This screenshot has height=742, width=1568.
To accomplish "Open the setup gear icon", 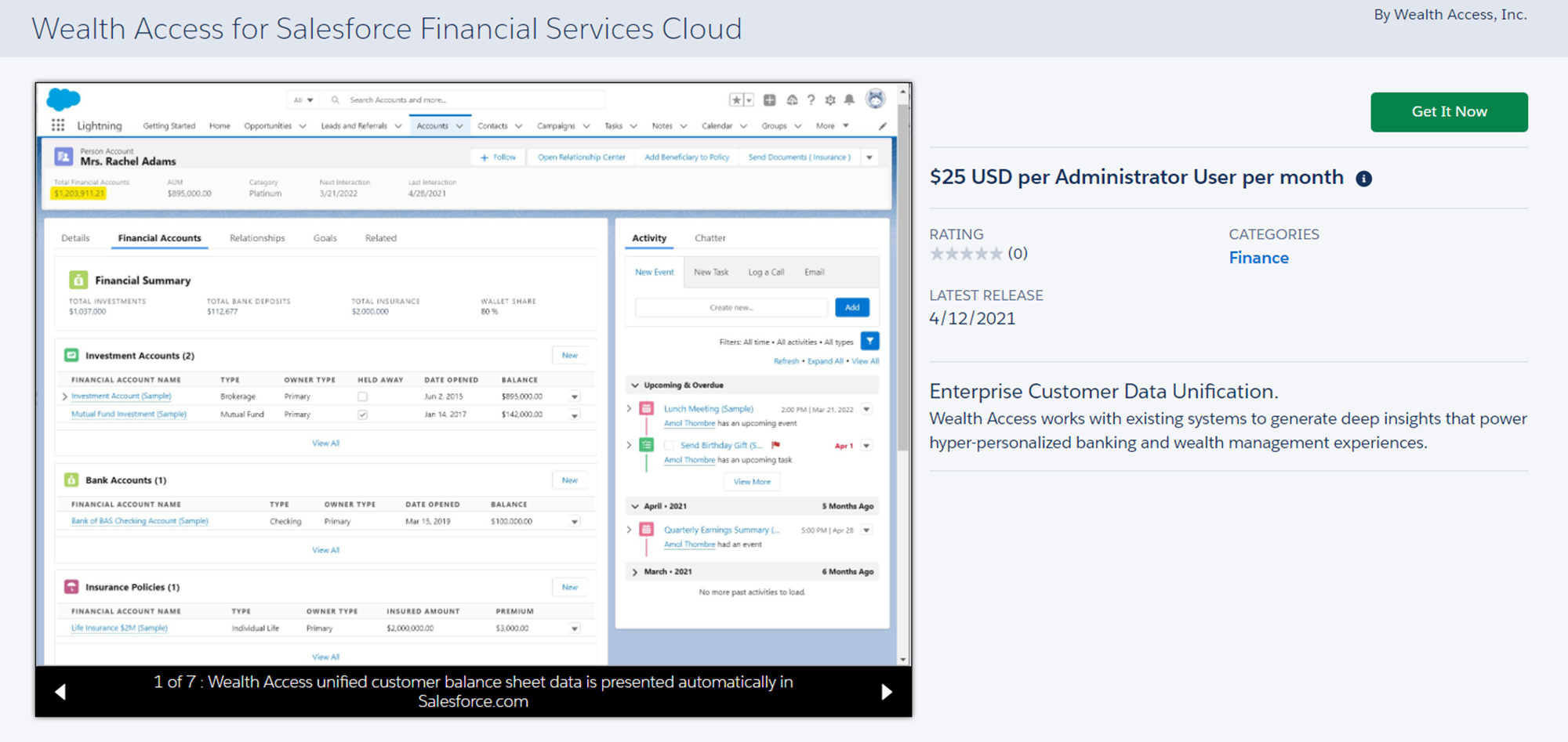I will [830, 100].
